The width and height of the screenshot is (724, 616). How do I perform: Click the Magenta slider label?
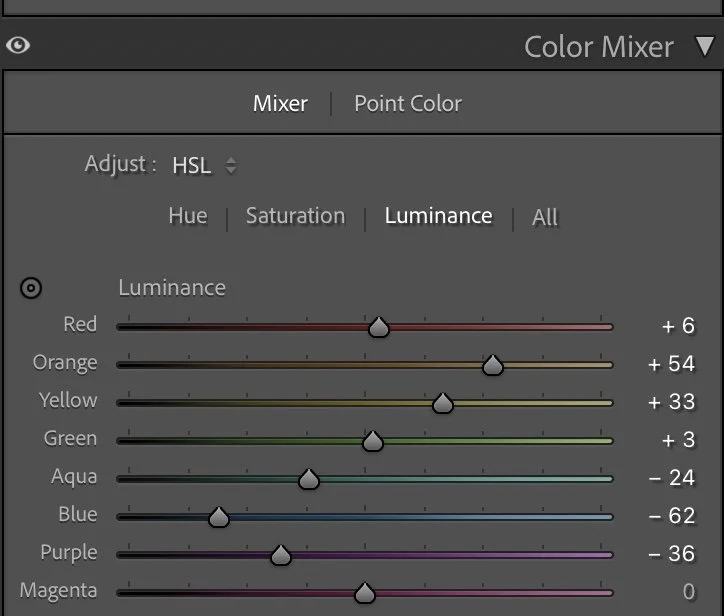click(x=59, y=591)
